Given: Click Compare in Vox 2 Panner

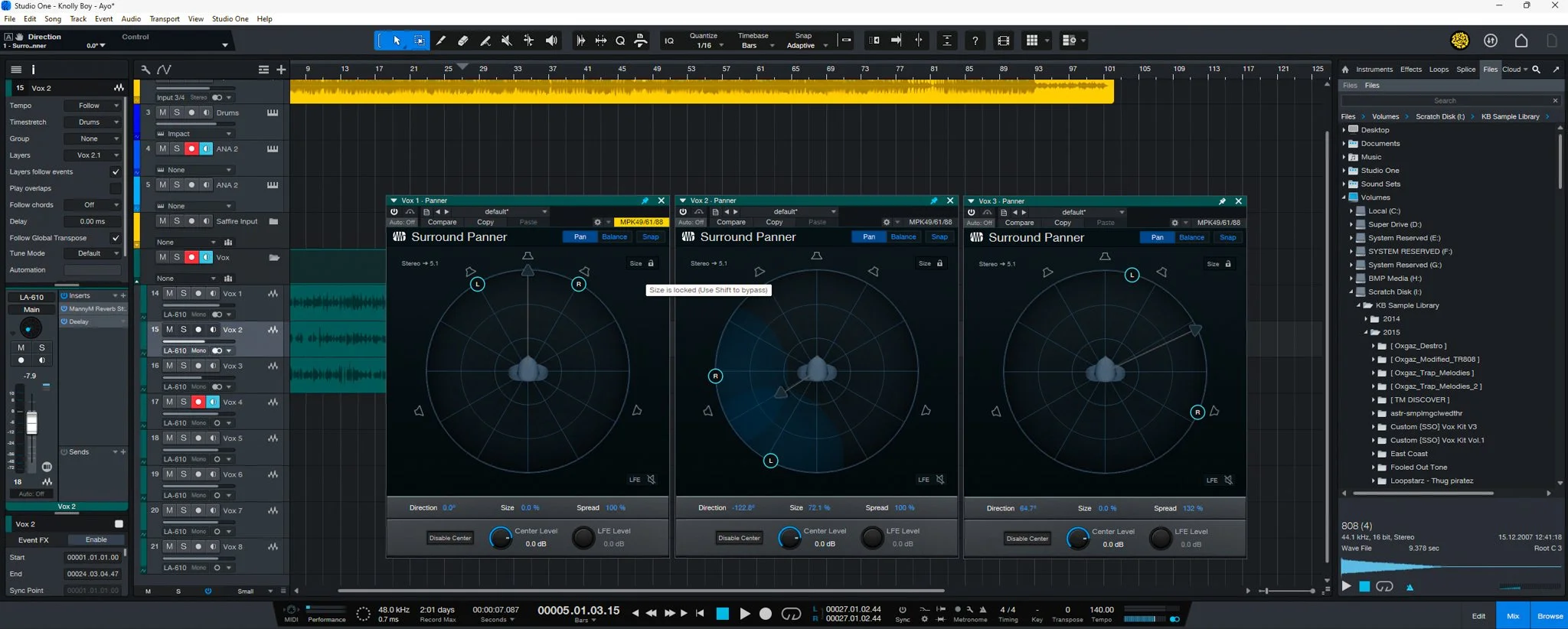Looking at the screenshot, I should coord(731,223).
